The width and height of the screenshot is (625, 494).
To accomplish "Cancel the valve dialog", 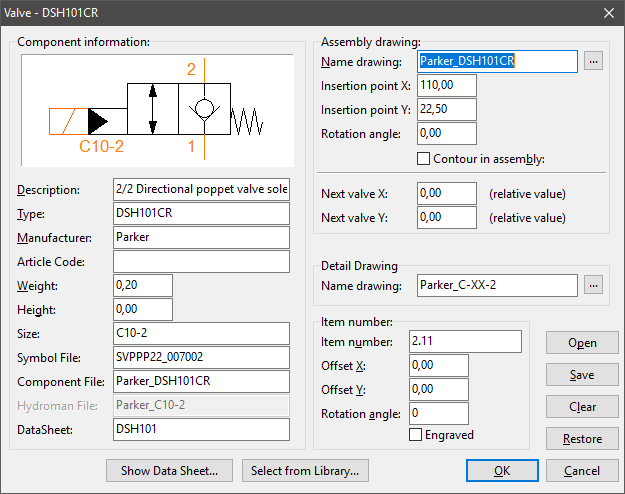I will [582, 470].
